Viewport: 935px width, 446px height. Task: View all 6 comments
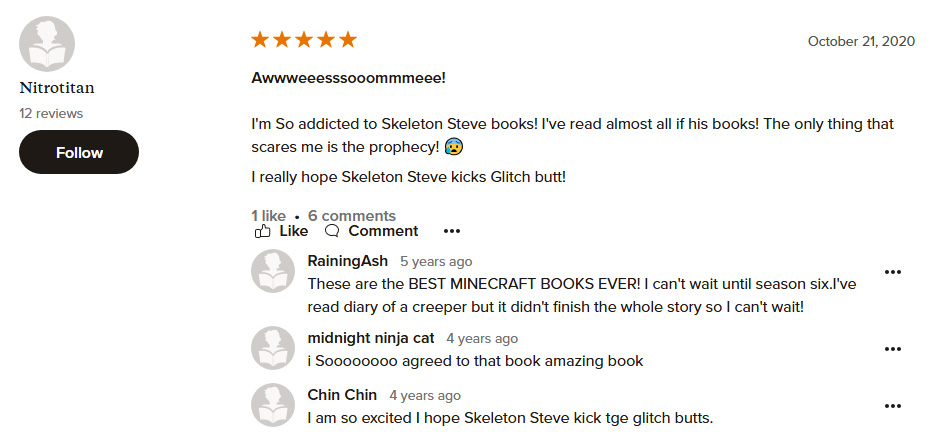pyautogui.click(x=352, y=216)
